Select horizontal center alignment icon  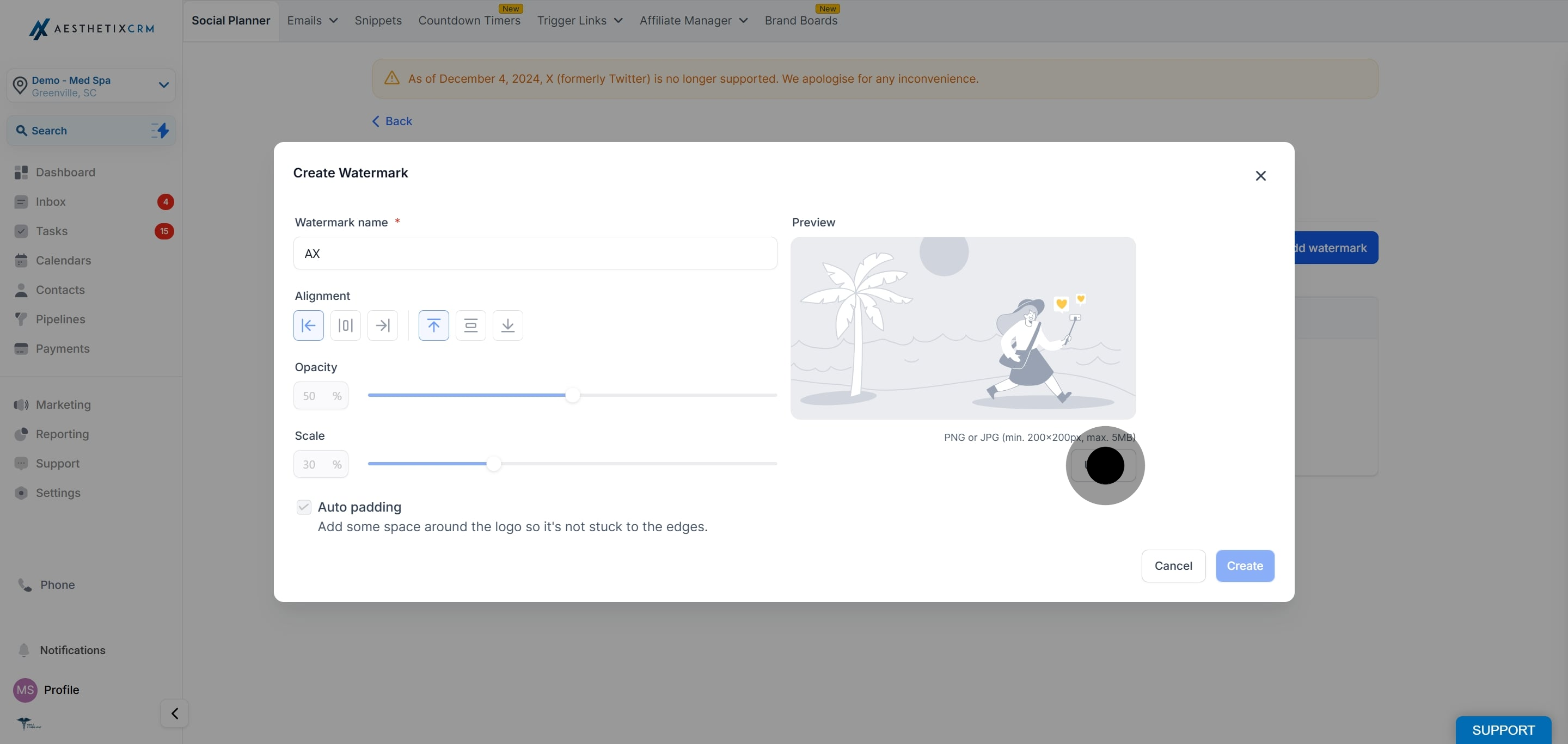(345, 325)
